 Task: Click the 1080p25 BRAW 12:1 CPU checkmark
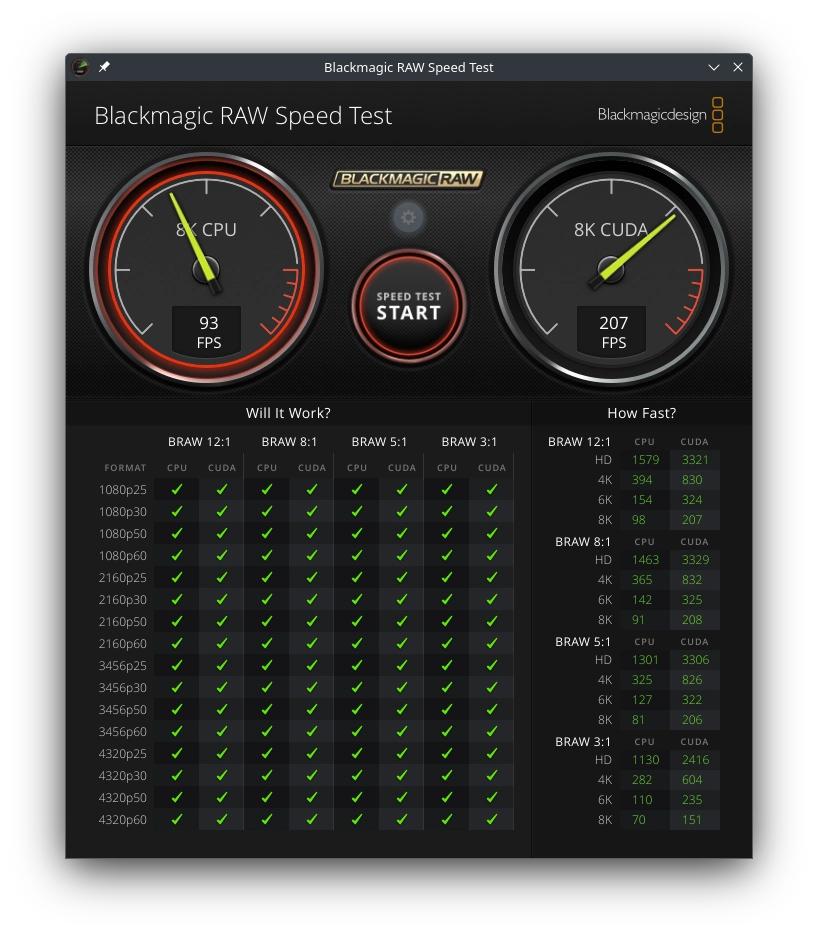[x=177, y=489]
